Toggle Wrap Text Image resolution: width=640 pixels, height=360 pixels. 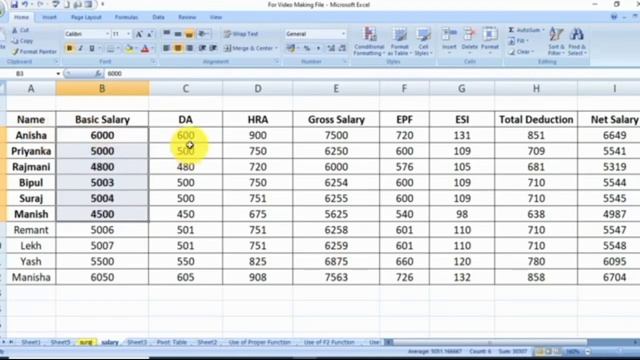241,34
